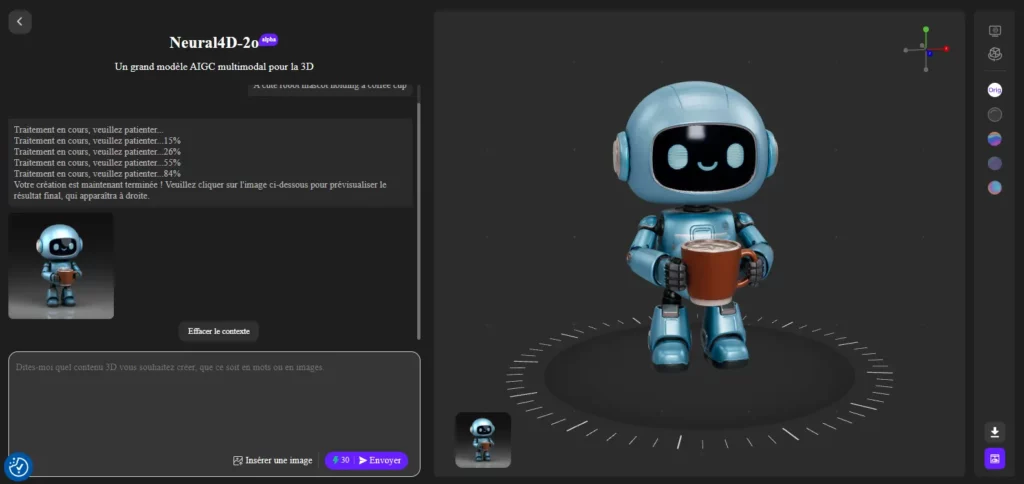The width and height of the screenshot is (1024, 484).
Task: Click the red X axis gizmo handle
Action: tap(946, 49)
